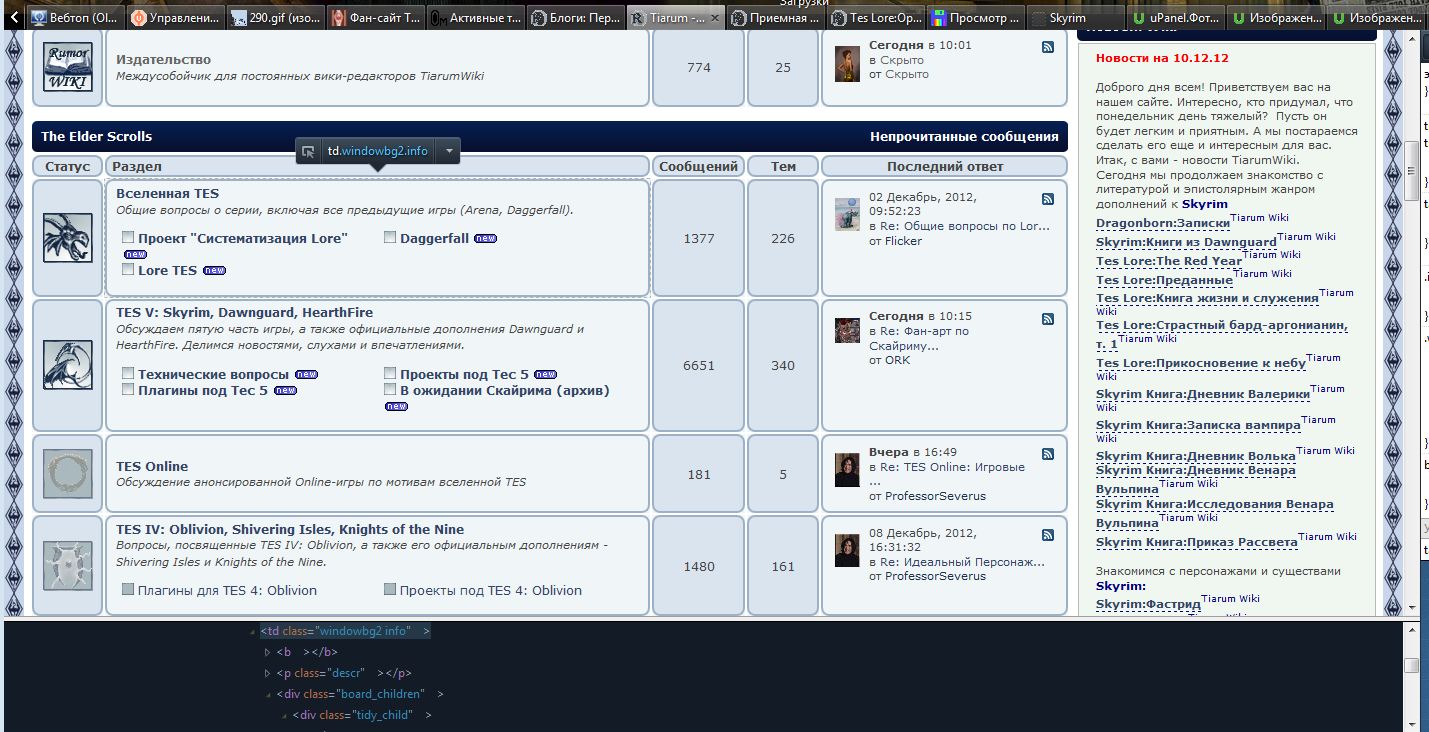The height and width of the screenshot is (732, 1429).
Task: Switch to the Skyrim browser tab
Action: (1073, 18)
